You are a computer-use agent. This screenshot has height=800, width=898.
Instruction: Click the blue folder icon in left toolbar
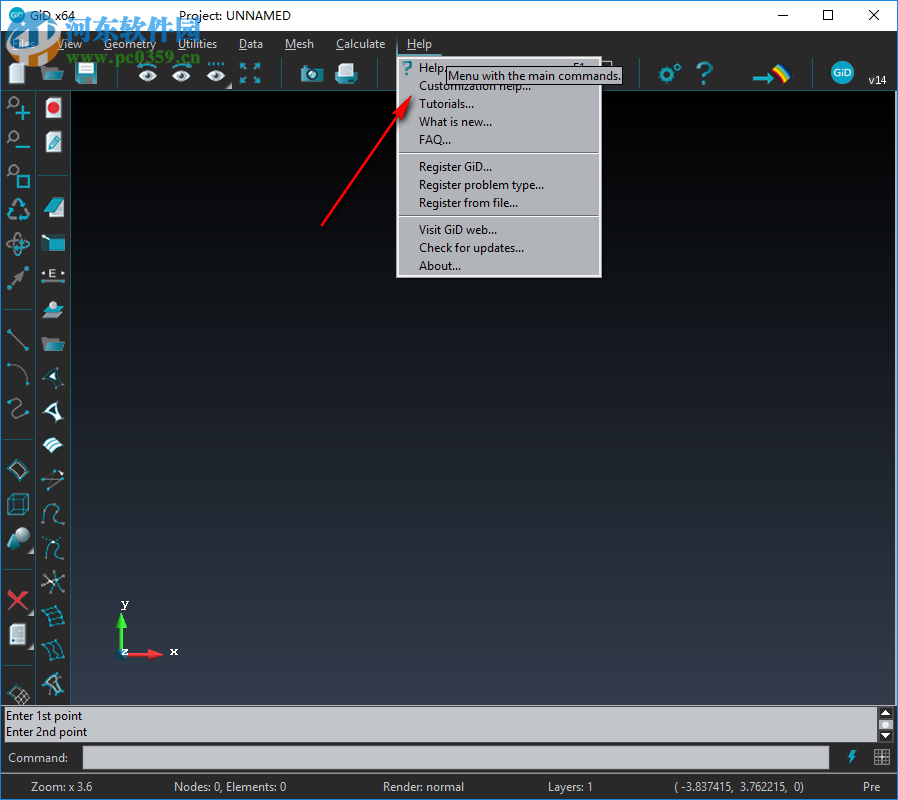(x=53, y=344)
